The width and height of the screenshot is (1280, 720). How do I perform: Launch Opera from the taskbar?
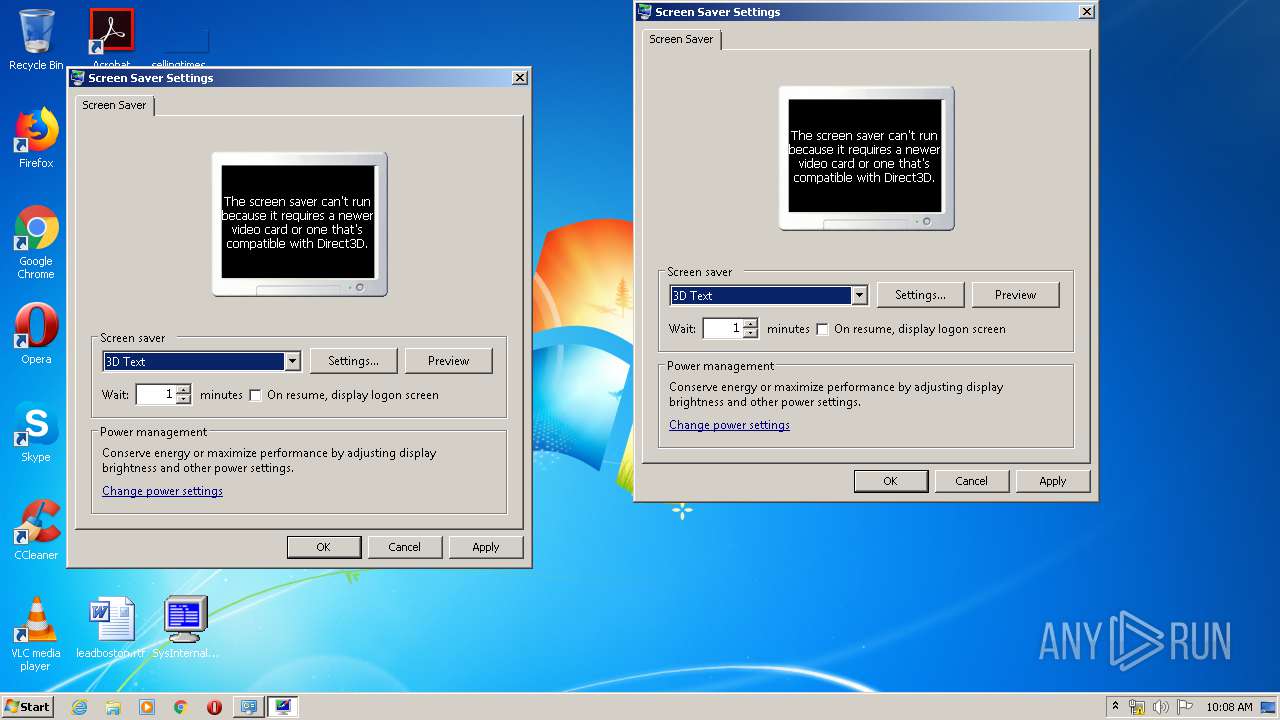214,707
